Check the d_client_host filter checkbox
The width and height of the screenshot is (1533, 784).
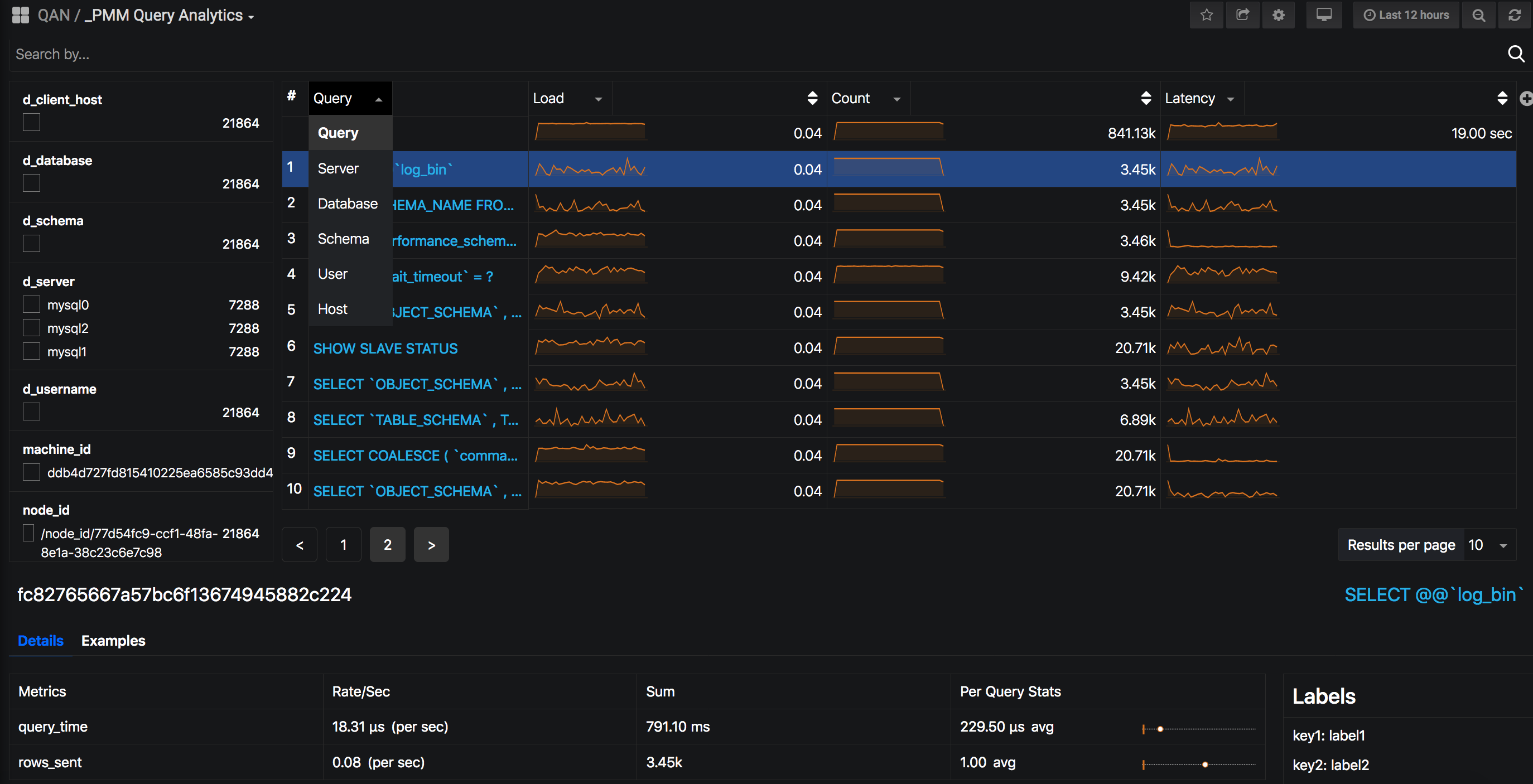[31, 122]
